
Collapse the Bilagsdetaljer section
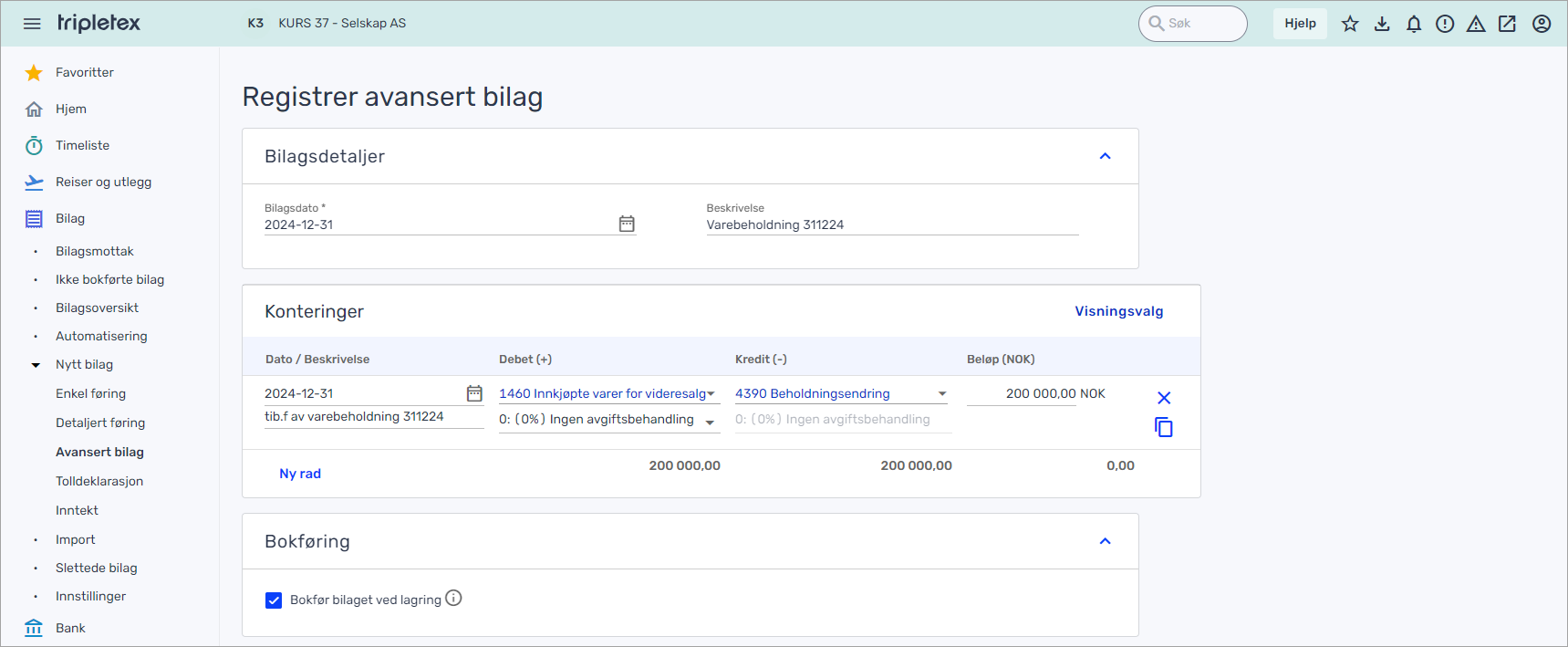tap(1105, 156)
